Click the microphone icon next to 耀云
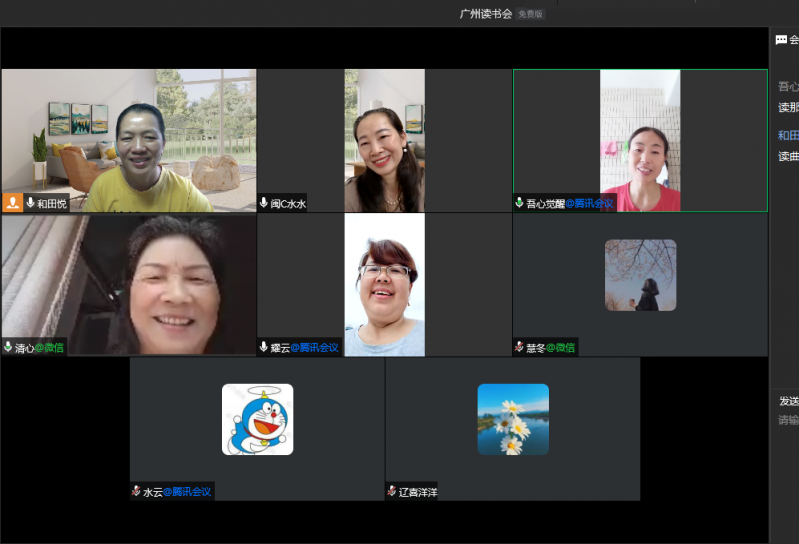Image resolution: width=799 pixels, height=544 pixels. pos(263,348)
